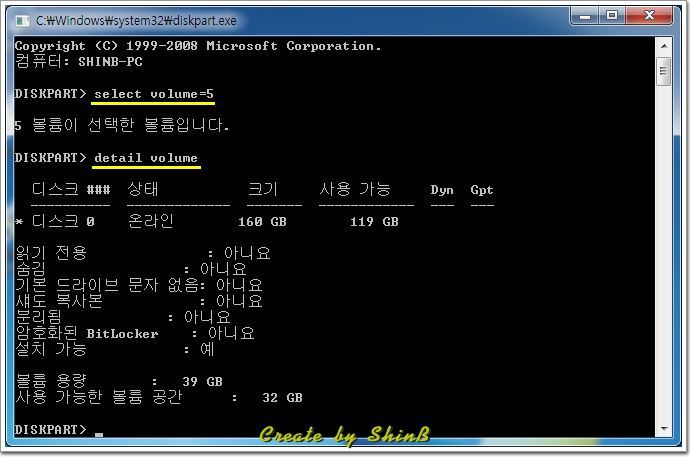Minimize the diskpart.exe window
This screenshot has height=457, width=691.
[585, 16]
